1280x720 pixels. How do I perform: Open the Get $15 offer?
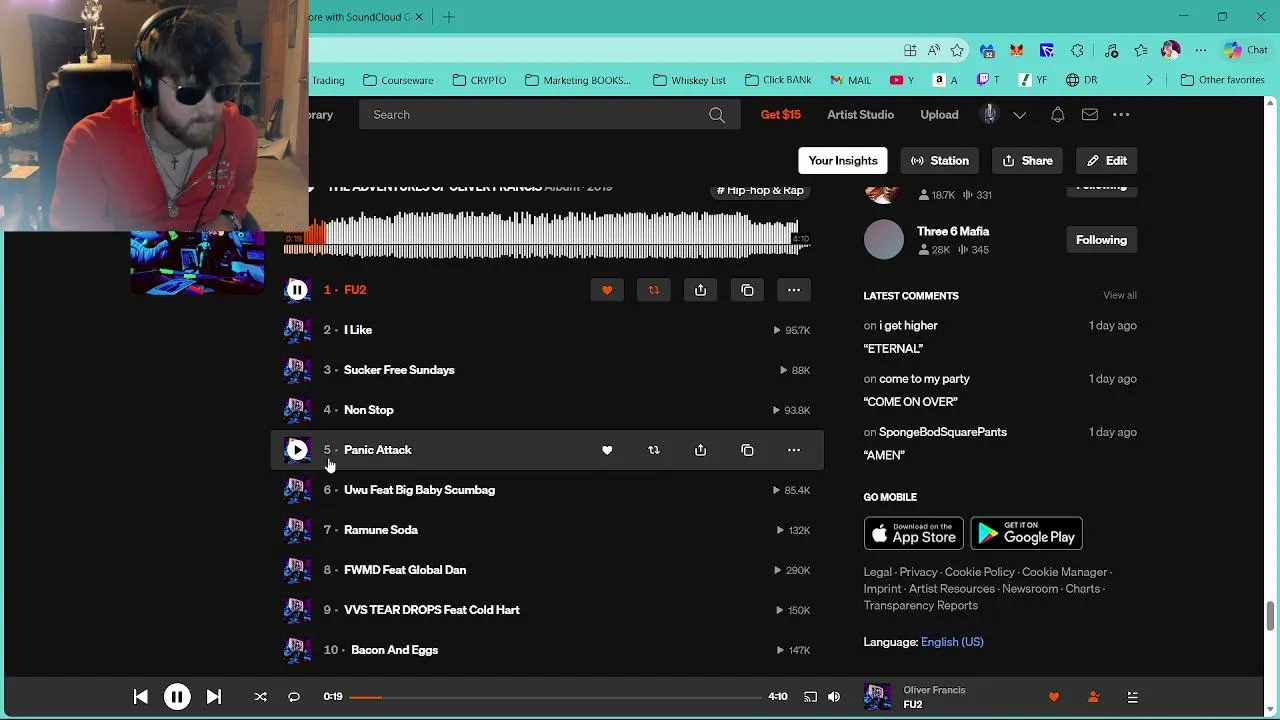781,115
